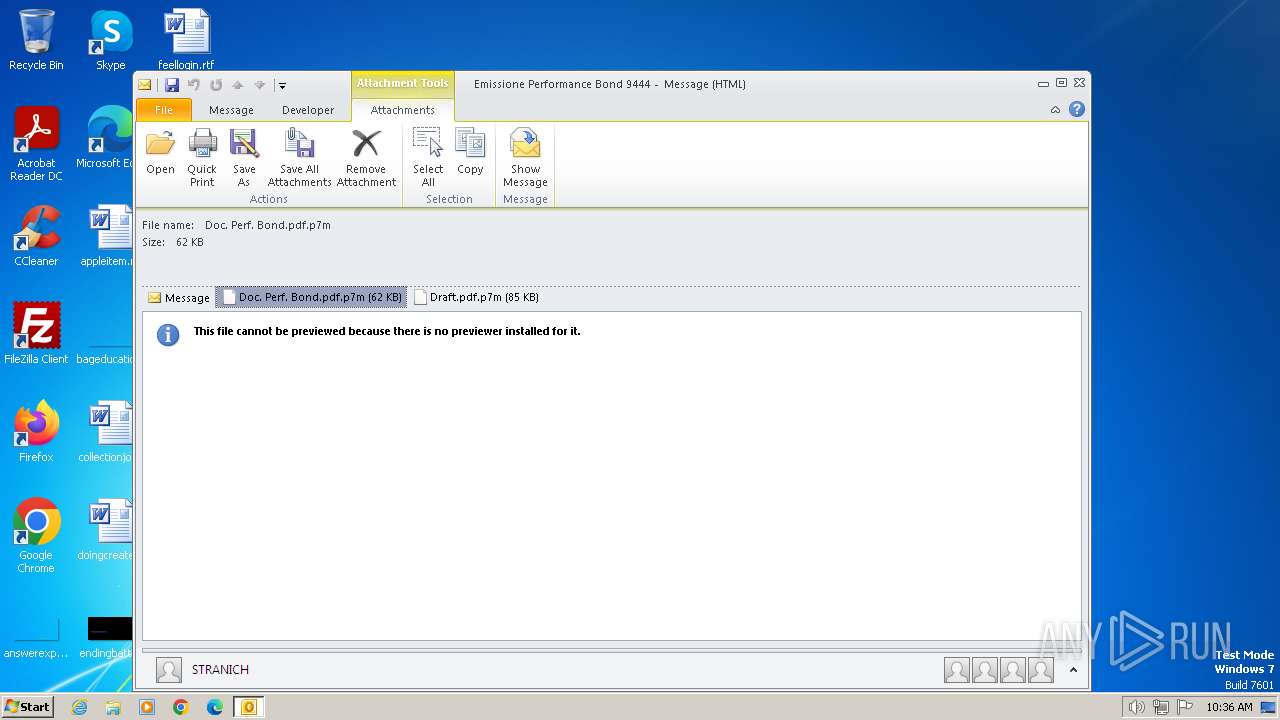Click the STRANICH contact photo
This screenshot has width=1280, height=720.
pos(169,670)
